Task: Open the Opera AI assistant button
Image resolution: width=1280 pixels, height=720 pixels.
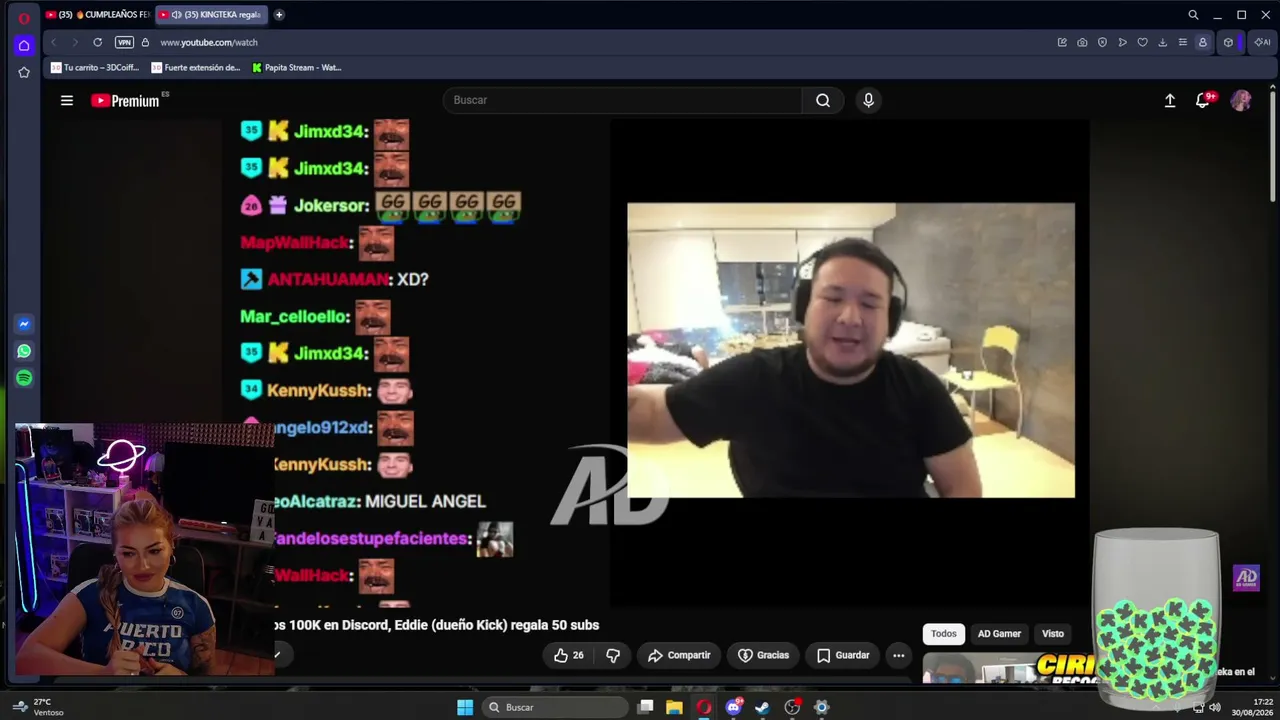Action: coord(1262,42)
